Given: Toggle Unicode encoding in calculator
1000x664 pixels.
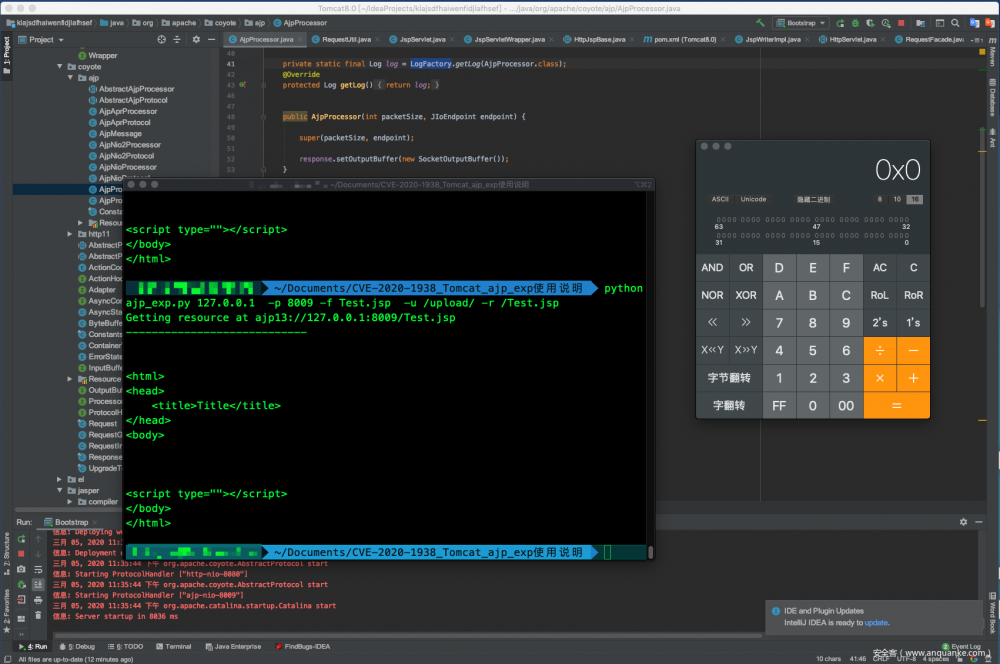Looking at the screenshot, I should coord(753,199).
